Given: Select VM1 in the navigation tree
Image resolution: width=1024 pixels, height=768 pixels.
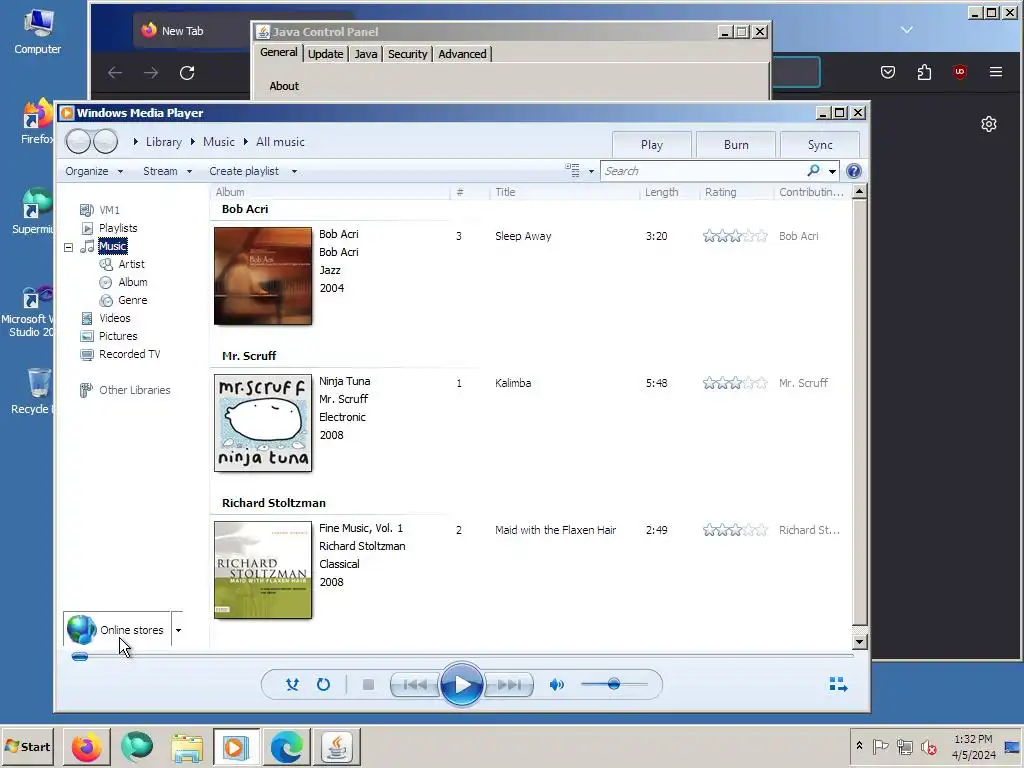Looking at the screenshot, I should click(x=109, y=210).
